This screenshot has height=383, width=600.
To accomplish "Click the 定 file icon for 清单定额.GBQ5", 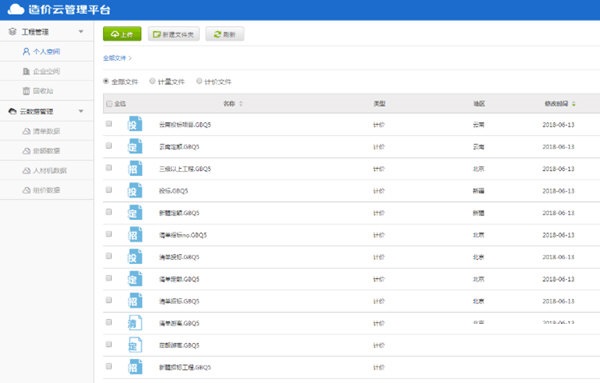I will tap(135, 279).
